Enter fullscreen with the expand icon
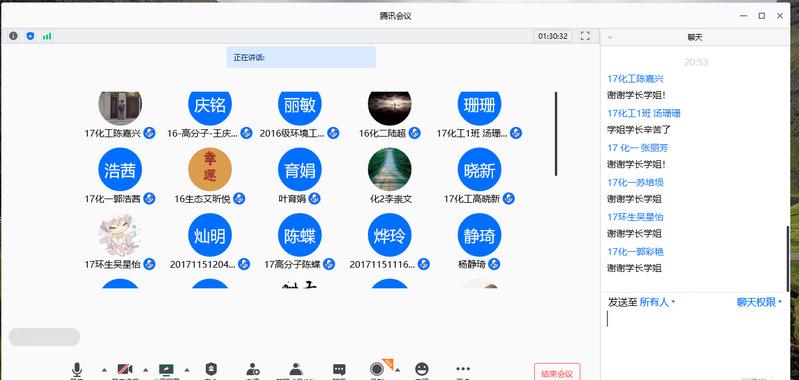This screenshot has height=380, width=799. pyautogui.click(x=585, y=36)
